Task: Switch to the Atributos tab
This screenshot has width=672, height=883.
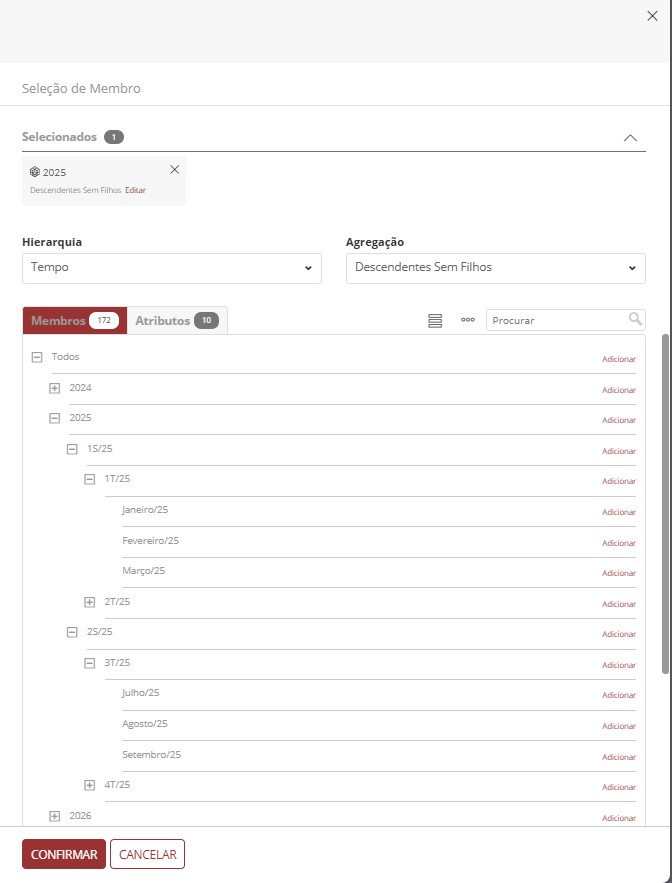Action: pyautogui.click(x=177, y=320)
